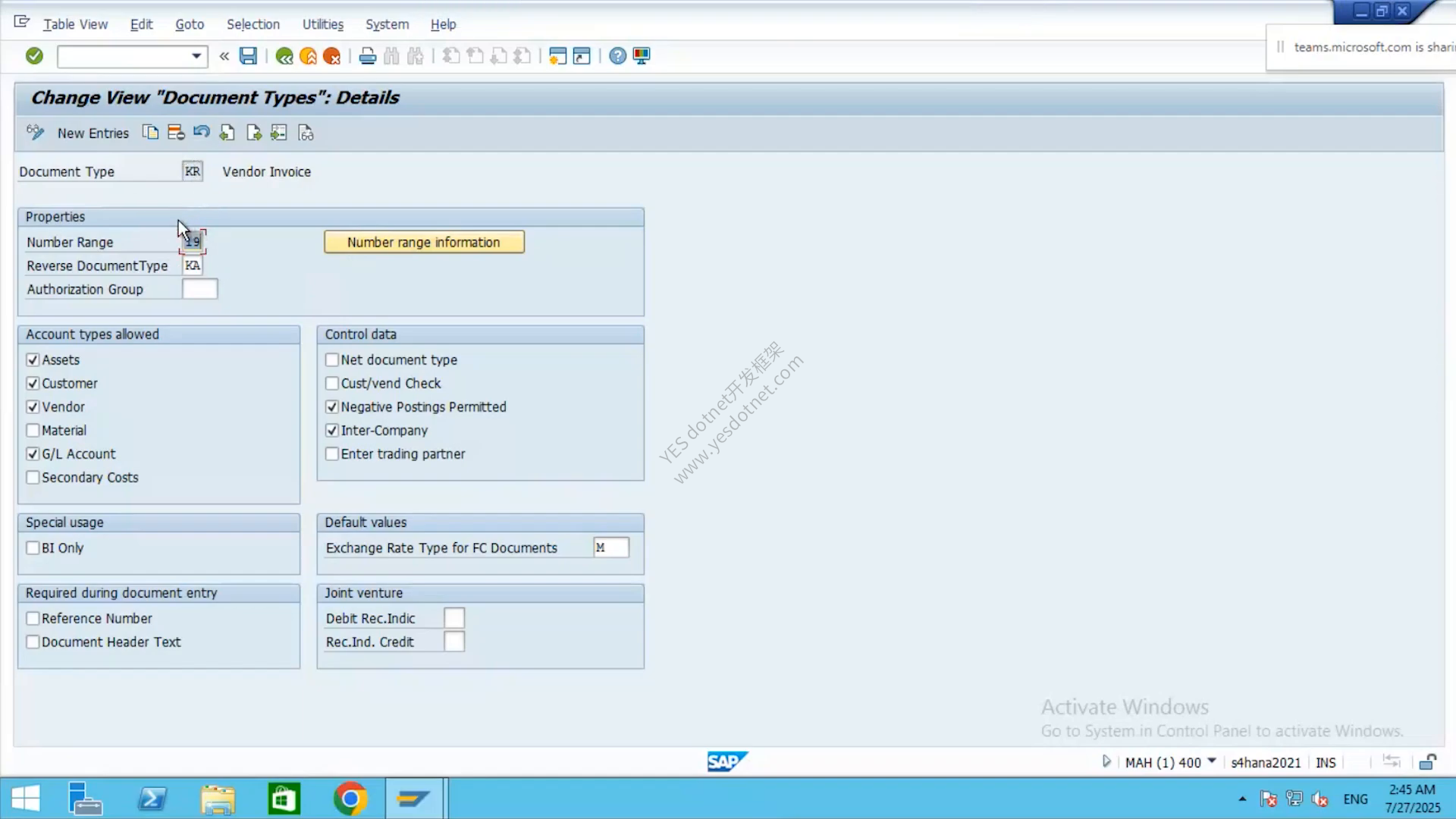
Task: Enable the Material account type checkbox
Action: coord(33,431)
